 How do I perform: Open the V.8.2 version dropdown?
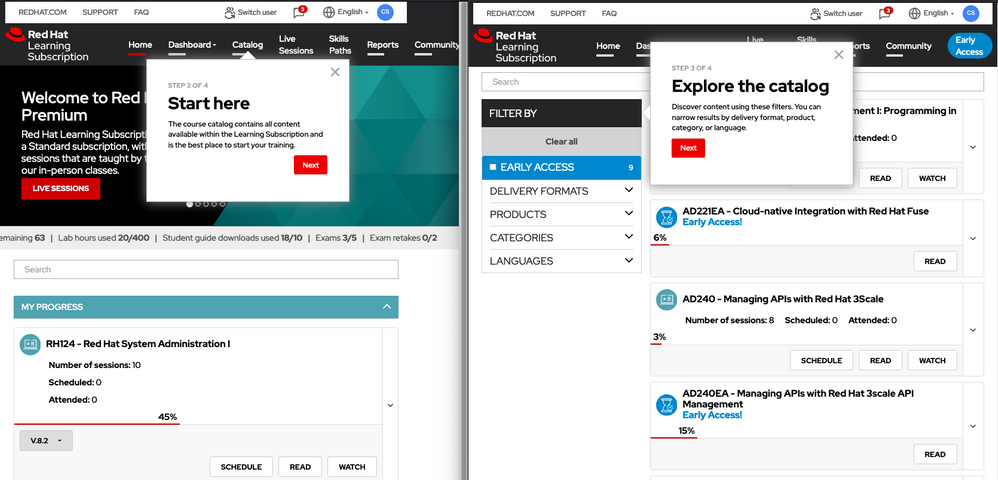point(46,441)
